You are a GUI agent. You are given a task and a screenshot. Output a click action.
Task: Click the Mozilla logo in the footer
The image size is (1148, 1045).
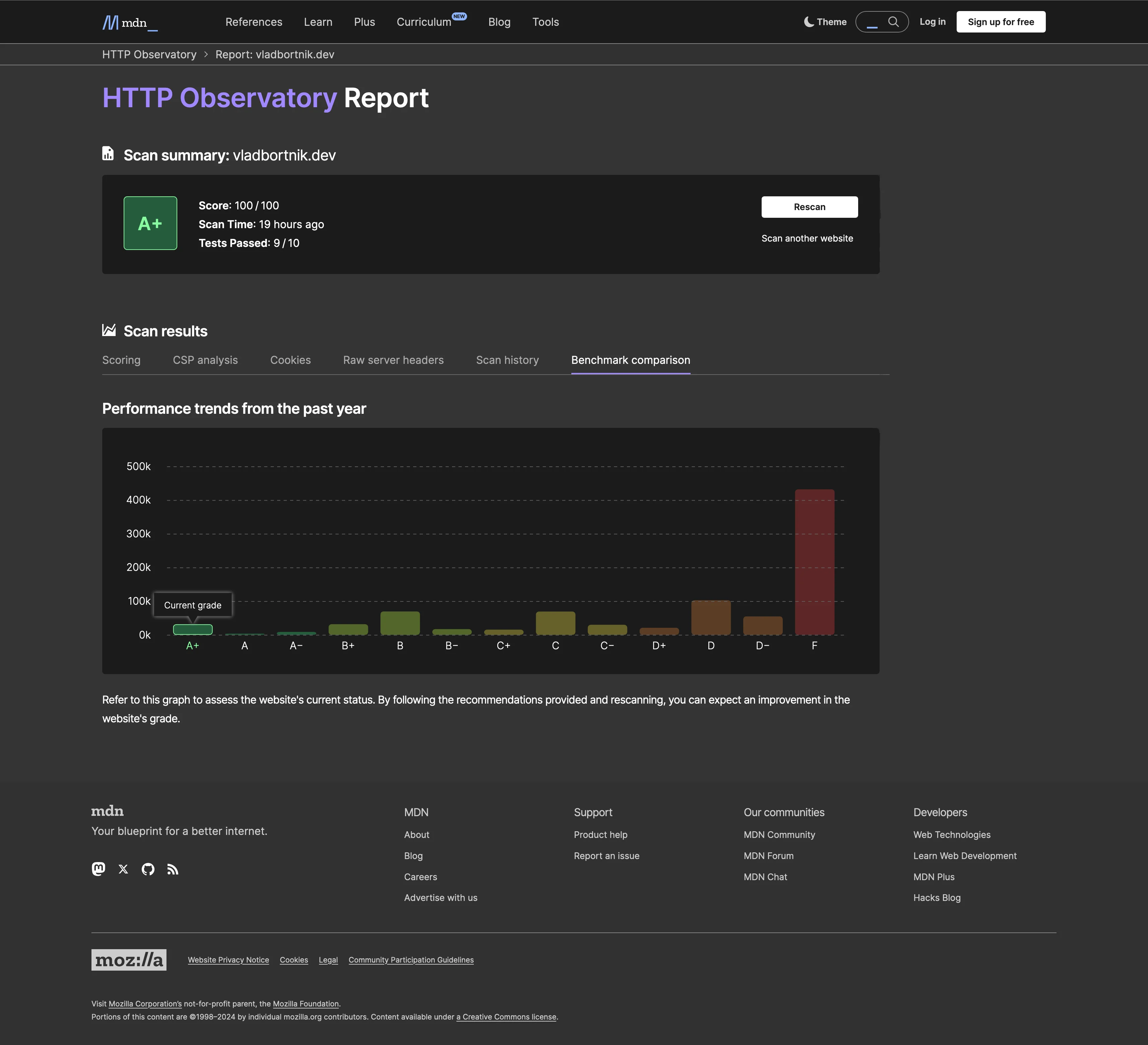coord(129,960)
